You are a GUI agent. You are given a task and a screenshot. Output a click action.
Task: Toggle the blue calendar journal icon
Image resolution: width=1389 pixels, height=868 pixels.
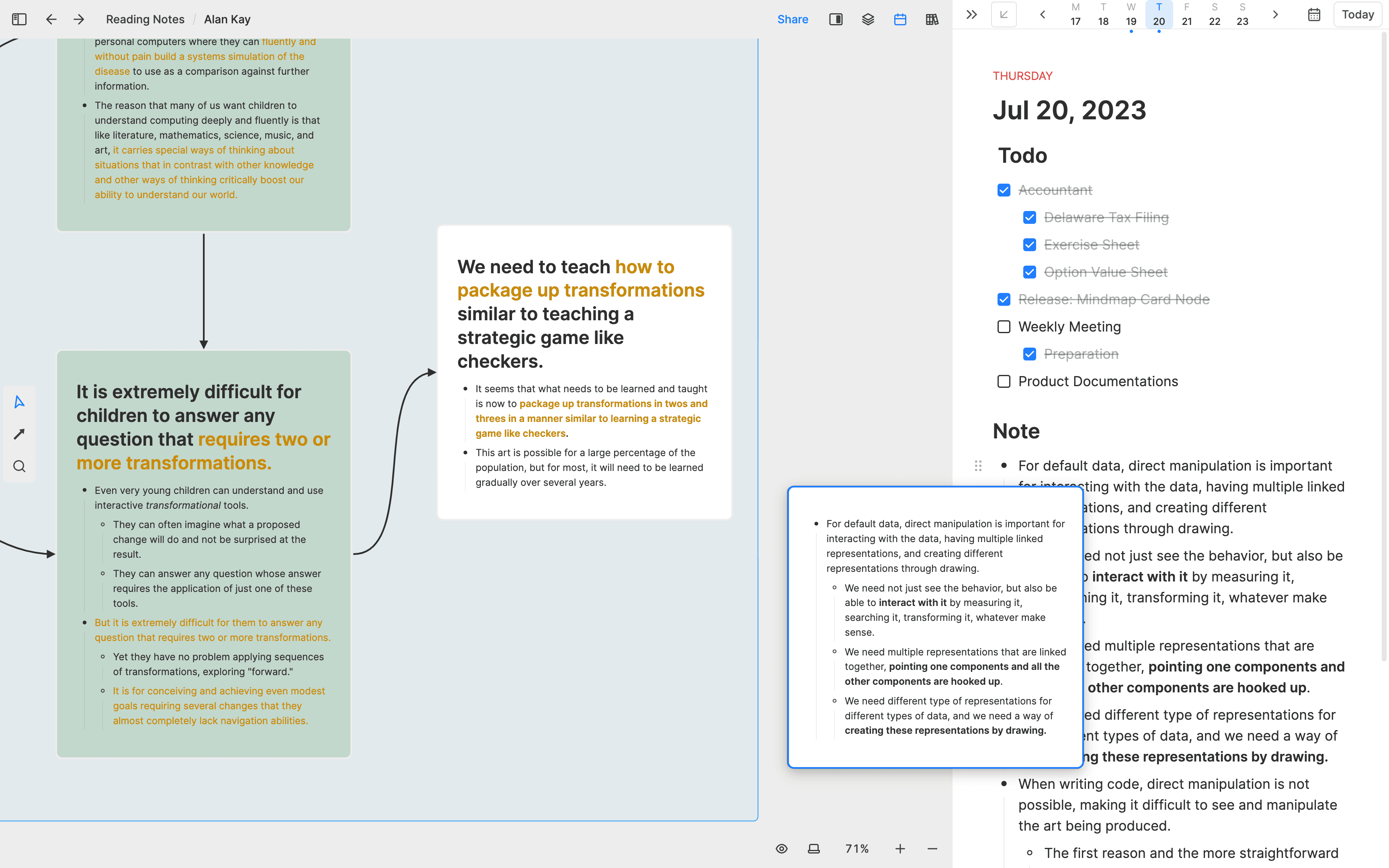tap(900, 20)
